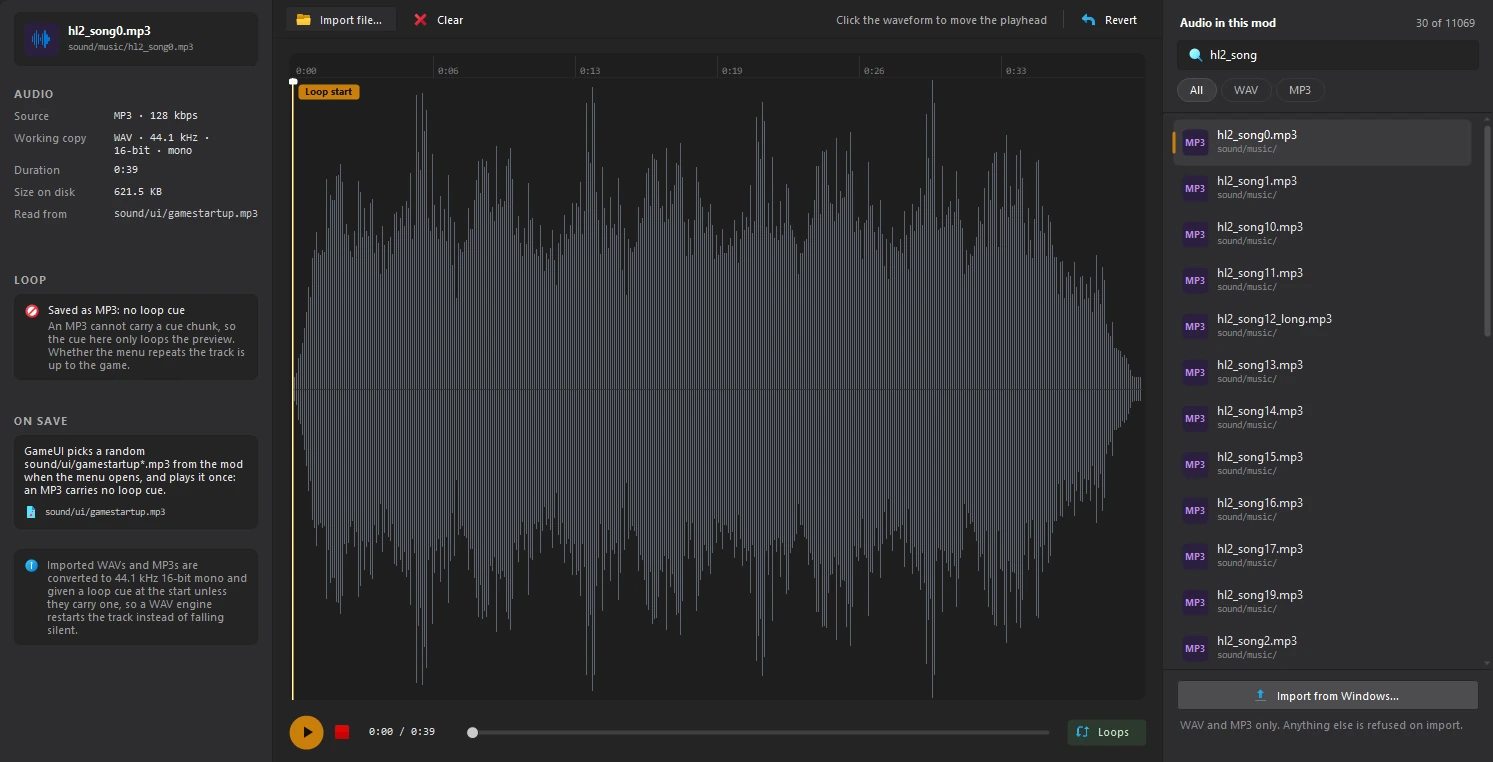Click MP3 icon beside hl2_song19.mp3

click(1195, 602)
